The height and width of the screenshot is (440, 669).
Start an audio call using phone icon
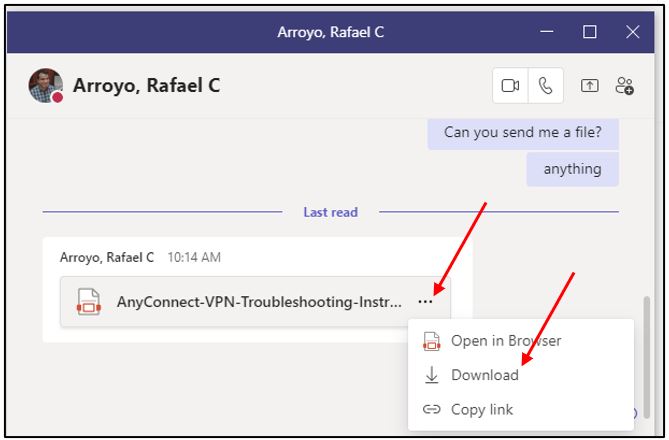coord(545,86)
